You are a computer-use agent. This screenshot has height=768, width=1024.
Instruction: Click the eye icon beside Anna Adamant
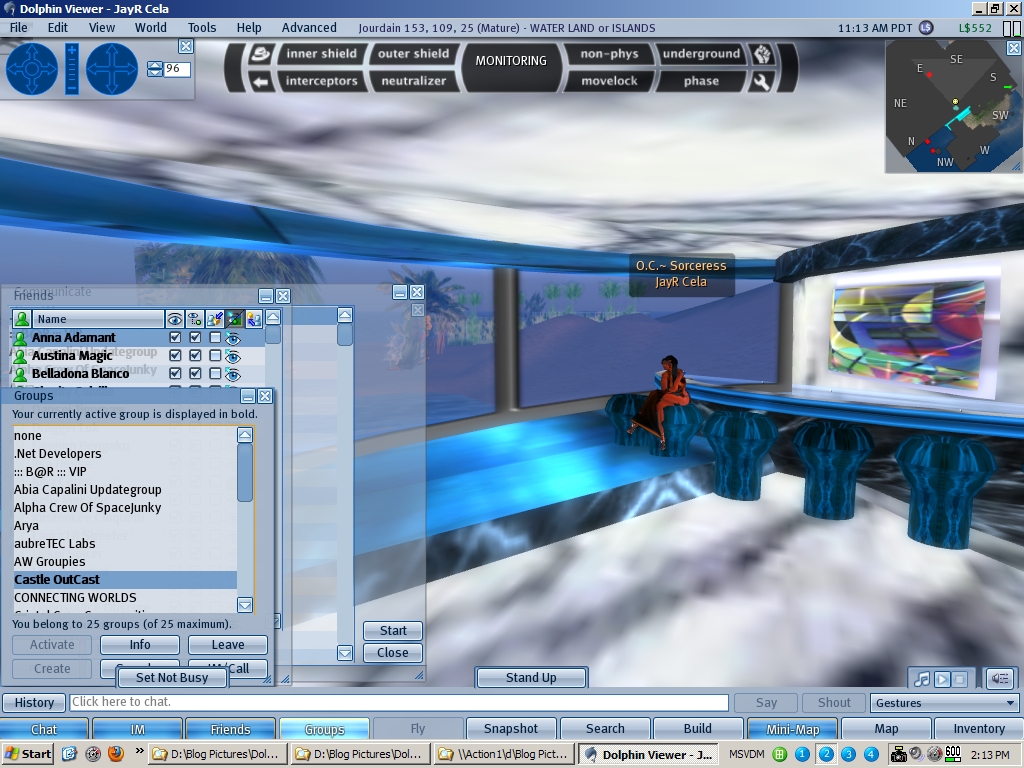click(233, 338)
